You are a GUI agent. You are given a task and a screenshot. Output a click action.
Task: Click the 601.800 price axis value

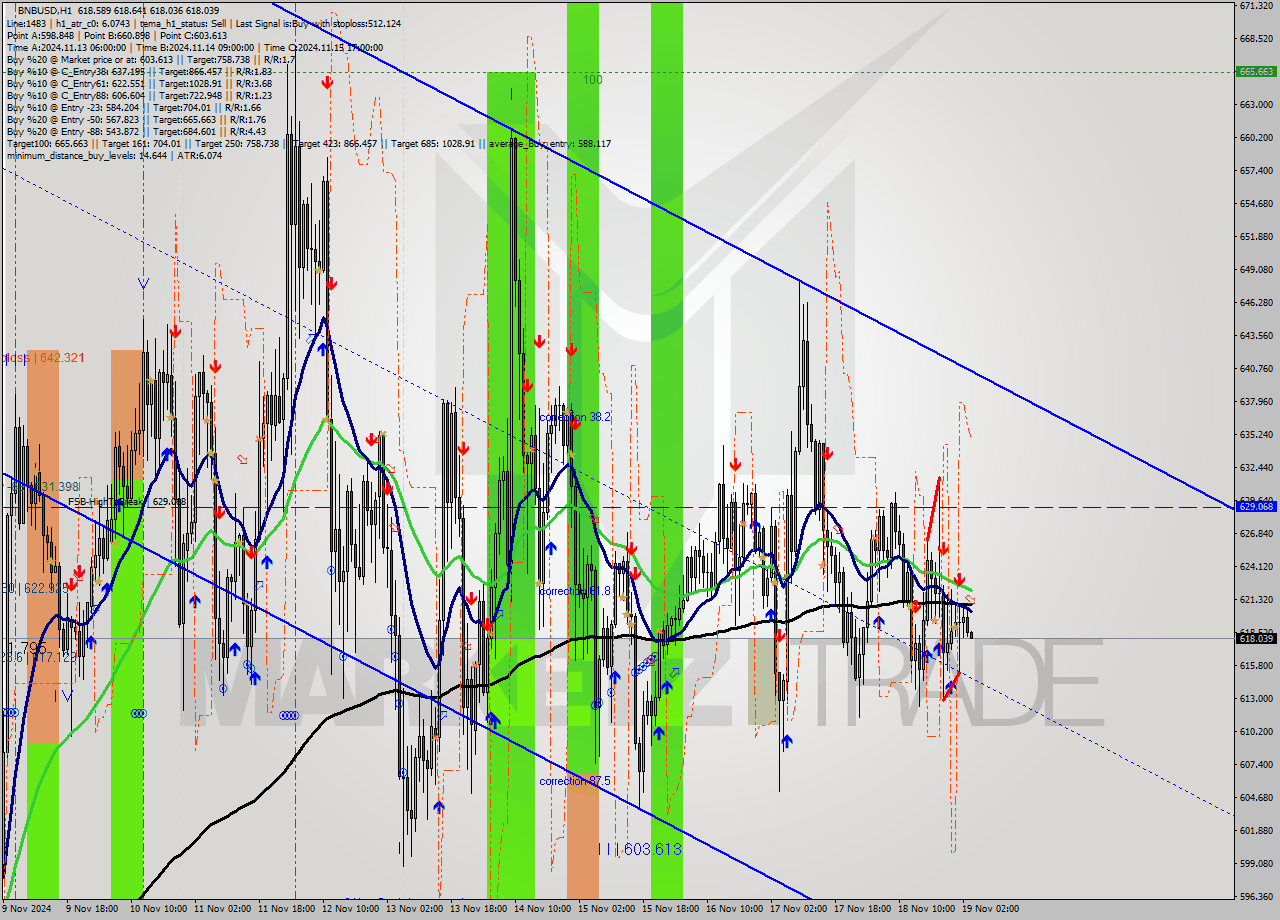1255,831
